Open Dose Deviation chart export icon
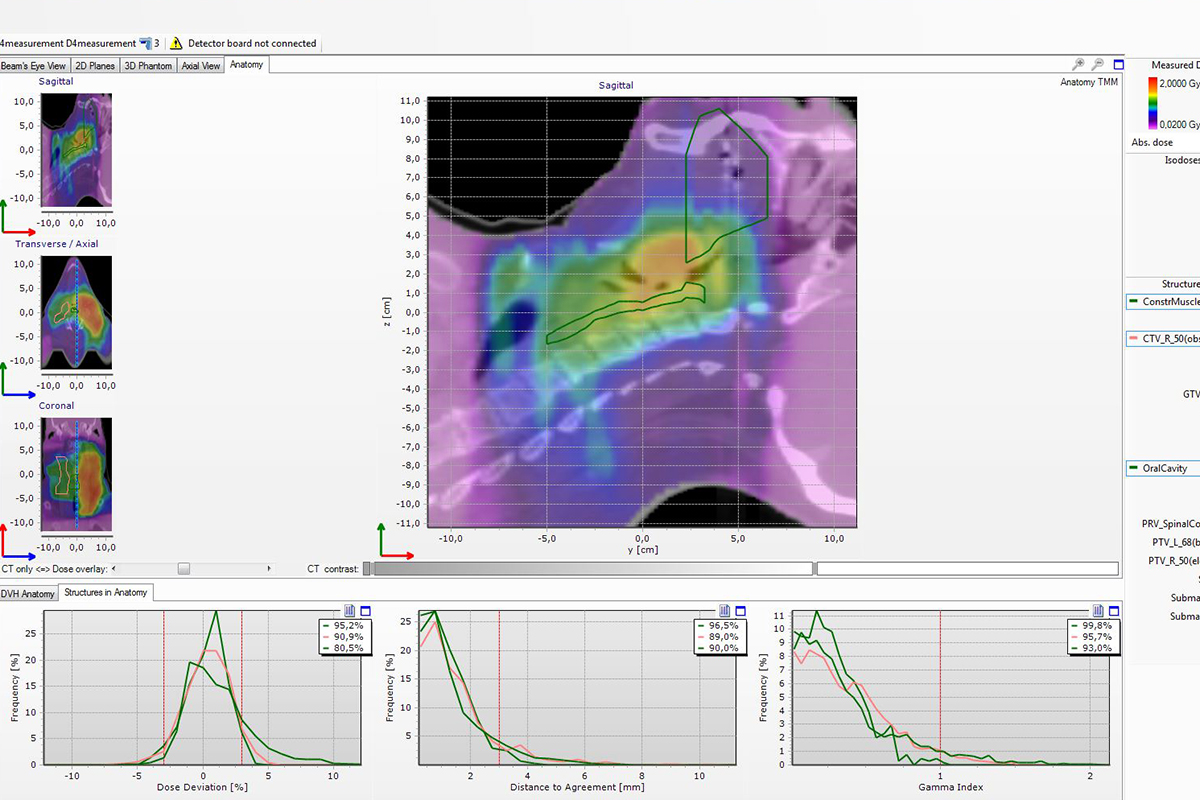This screenshot has height=800, width=1200. tap(350, 611)
